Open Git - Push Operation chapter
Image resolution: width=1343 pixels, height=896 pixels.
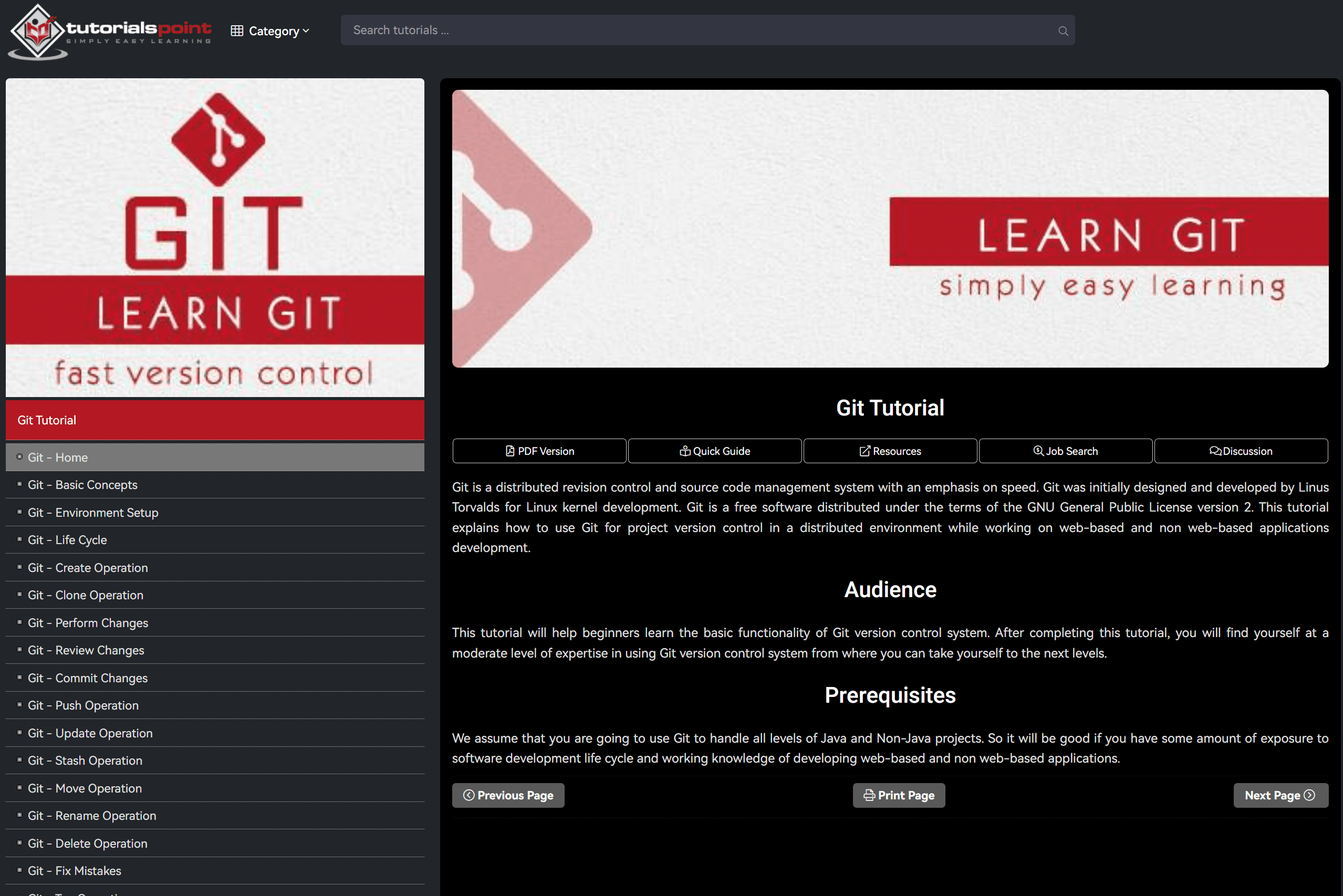tap(83, 705)
